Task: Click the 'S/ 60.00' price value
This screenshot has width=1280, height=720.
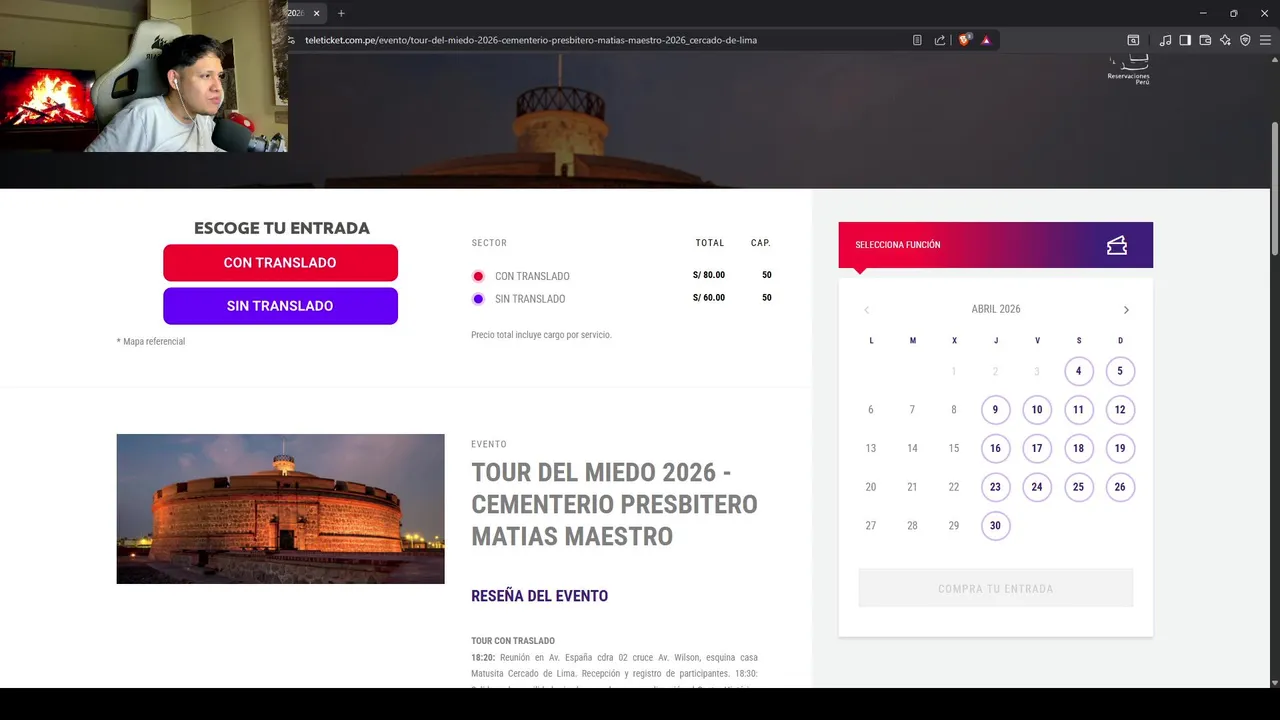Action: [x=709, y=298]
